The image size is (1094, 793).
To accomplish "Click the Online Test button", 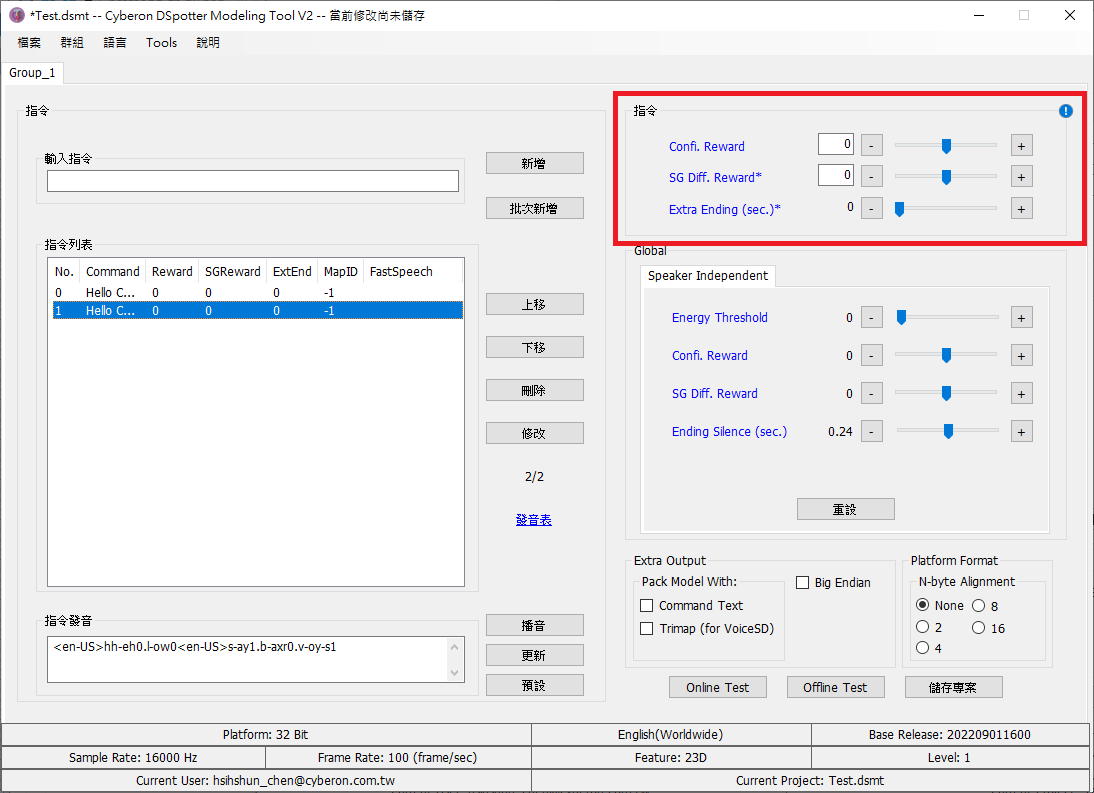I will pyautogui.click(x=717, y=687).
